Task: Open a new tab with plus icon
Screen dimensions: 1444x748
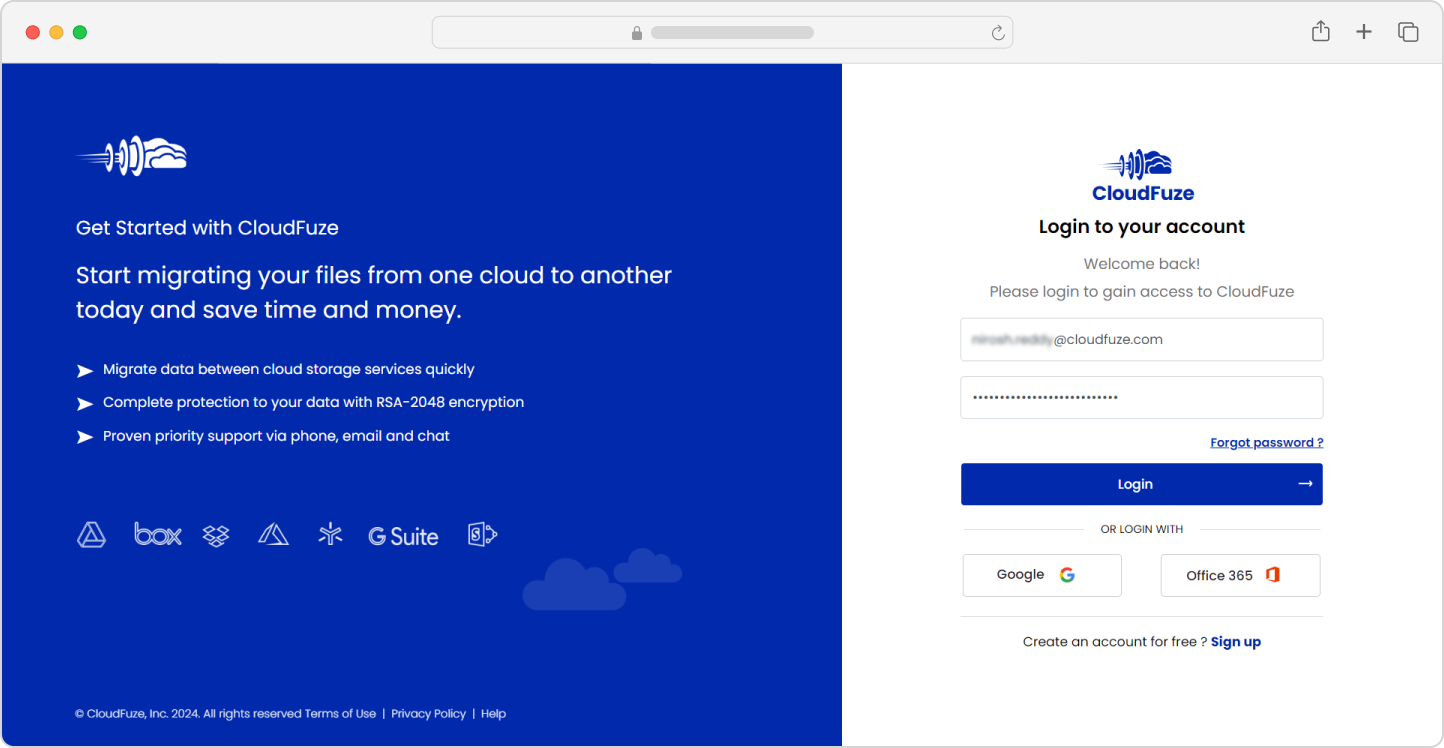Action: 1364,32
